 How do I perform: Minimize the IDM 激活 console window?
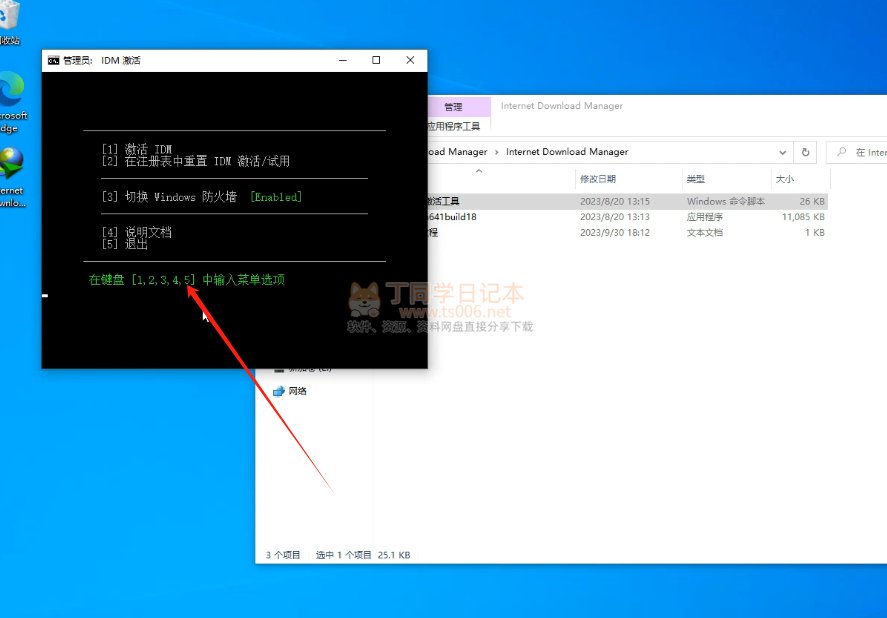[343, 61]
